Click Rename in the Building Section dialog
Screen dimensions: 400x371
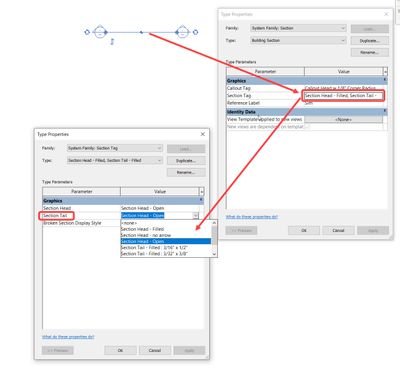[370, 52]
